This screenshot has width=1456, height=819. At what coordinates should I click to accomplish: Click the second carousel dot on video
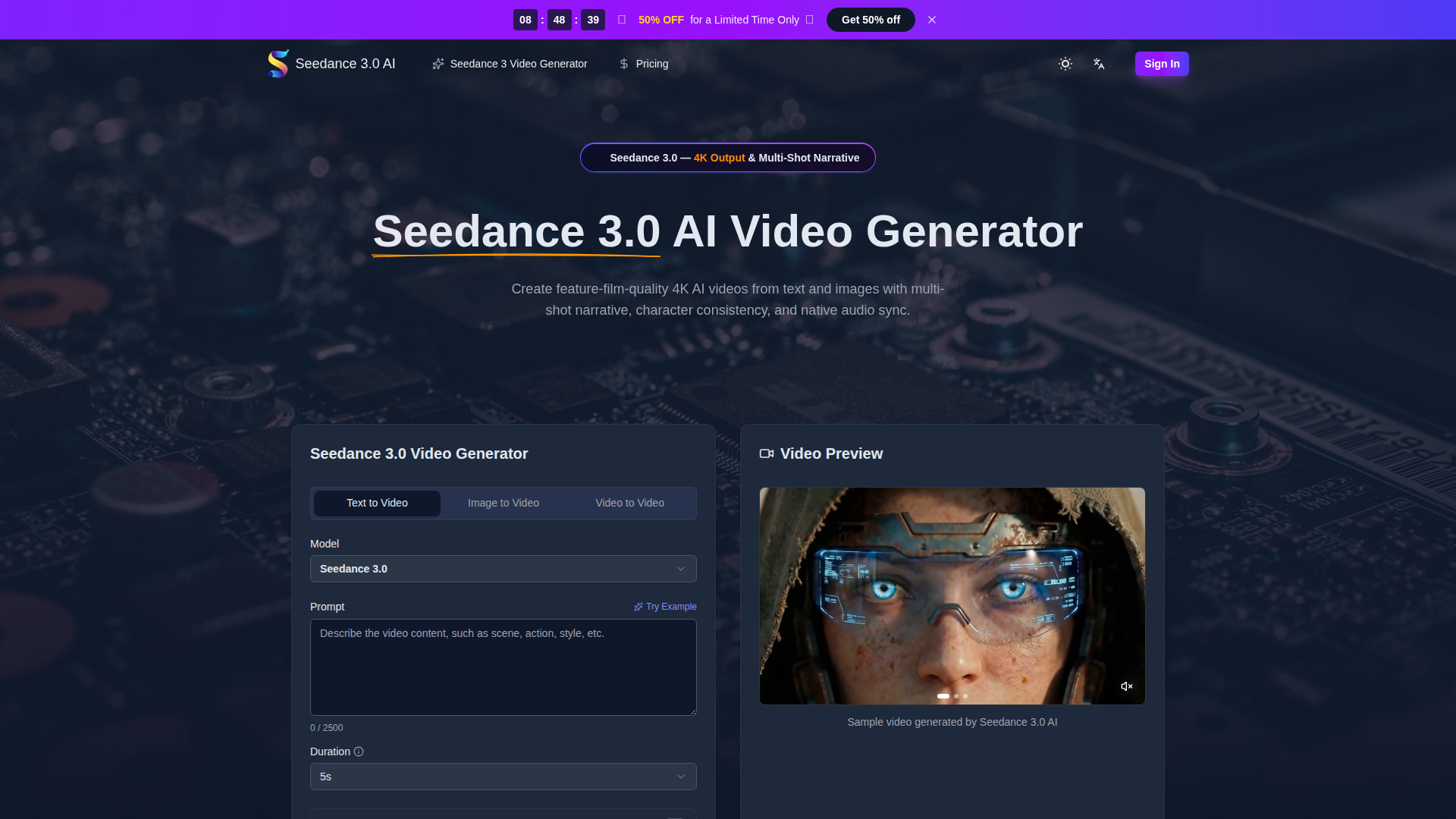tap(956, 696)
